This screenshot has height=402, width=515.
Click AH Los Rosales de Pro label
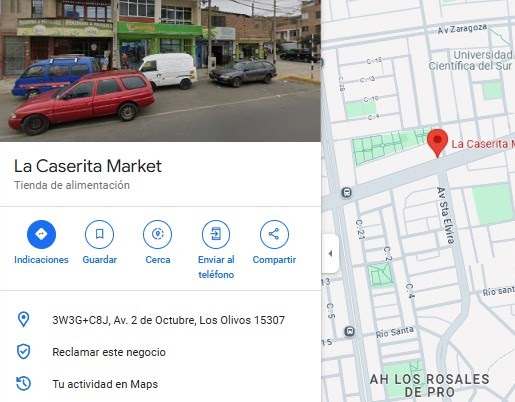pyautogui.click(x=430, y=385)
